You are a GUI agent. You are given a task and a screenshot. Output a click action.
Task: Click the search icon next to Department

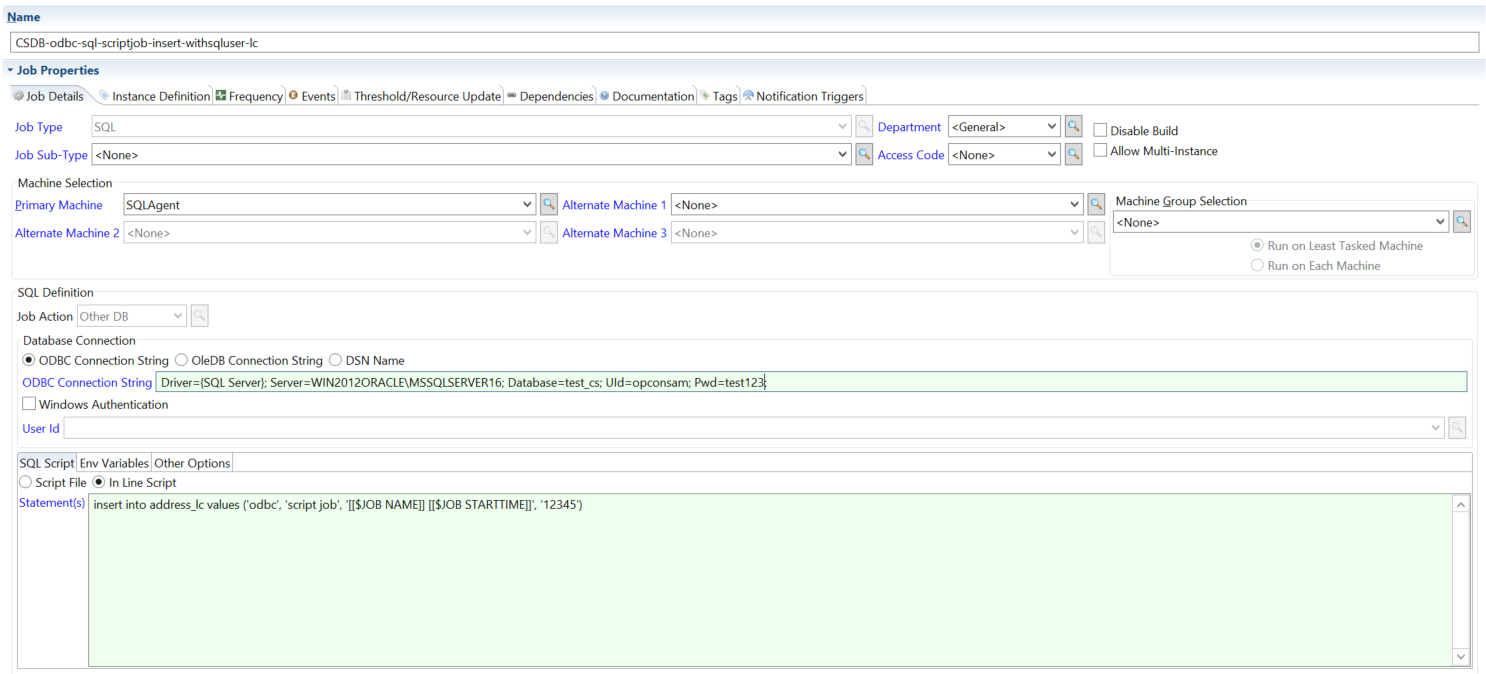[1073, 127]
